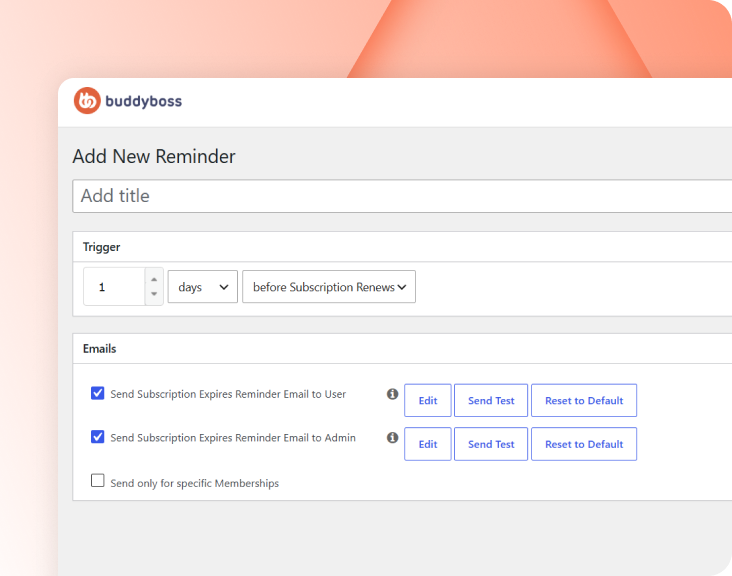Edit the User reminder email

coord(428,400)
